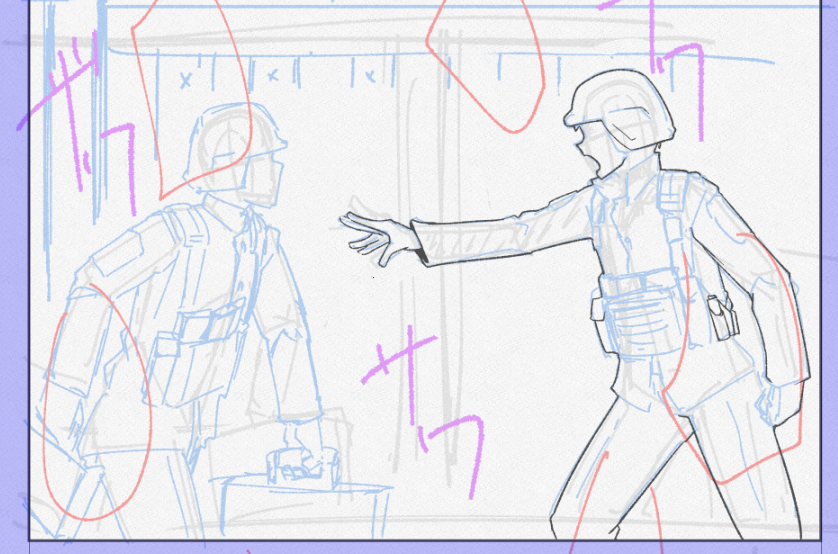Click the purple sound effect below outstretched hand
The image size is (838, 554).
click(x=422, y=411)
